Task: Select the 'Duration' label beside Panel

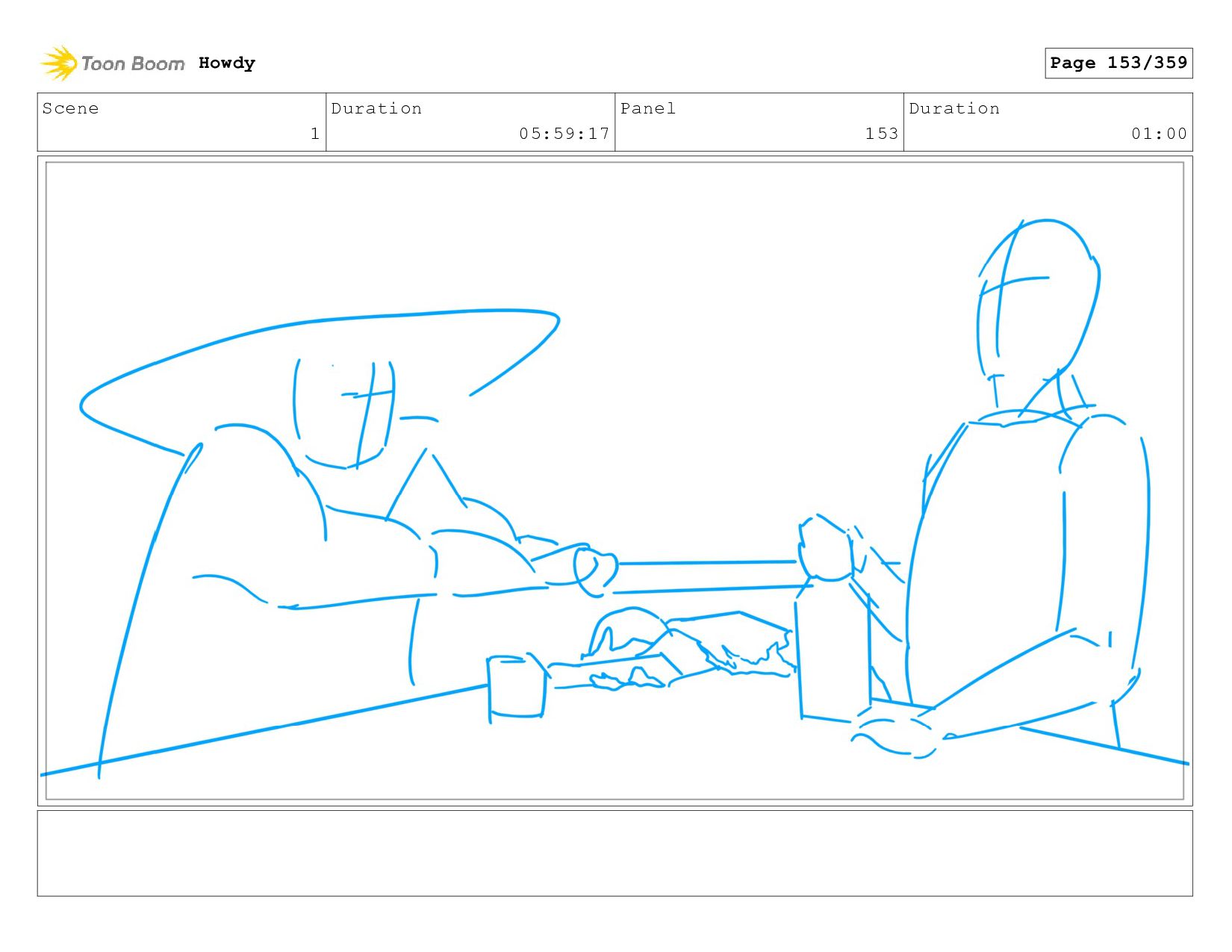Action: [954, 108]
